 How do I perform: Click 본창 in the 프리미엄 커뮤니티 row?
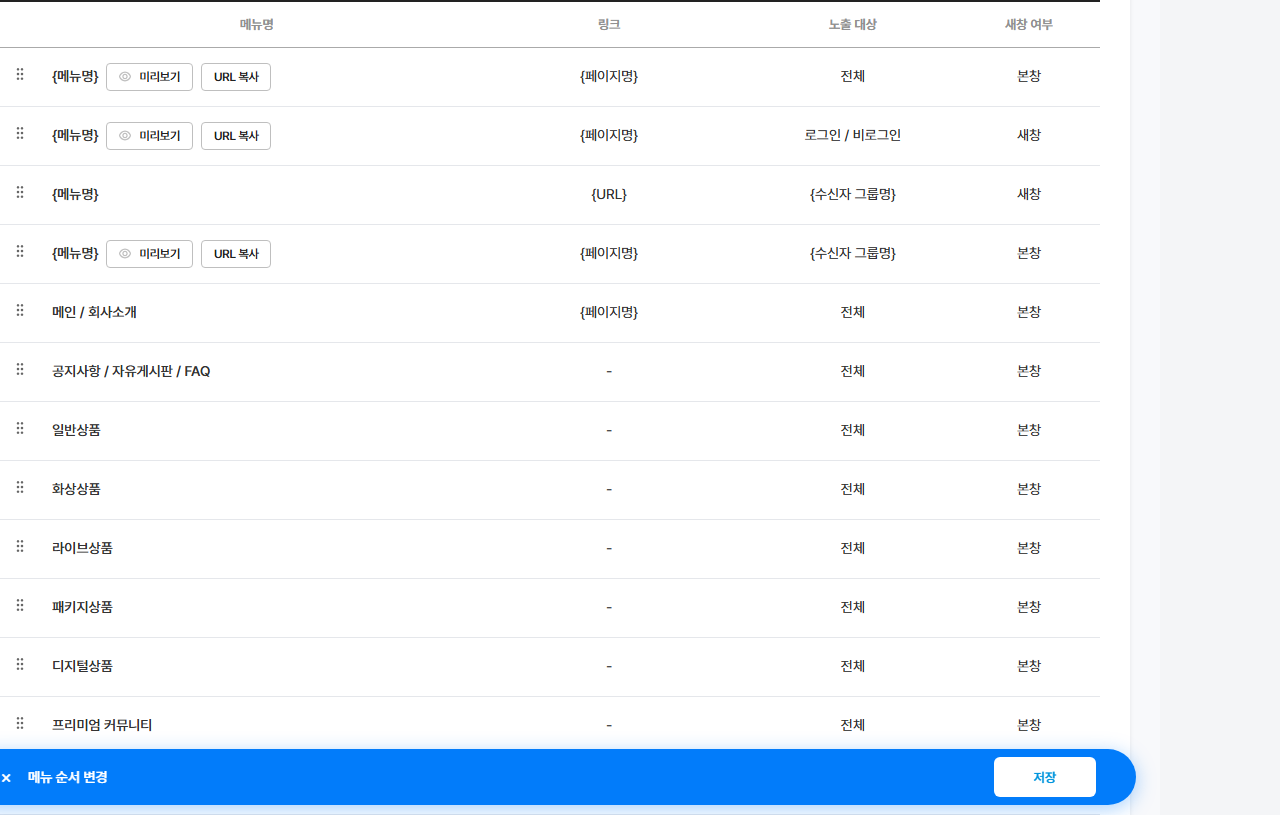[x=1029, y=725]
